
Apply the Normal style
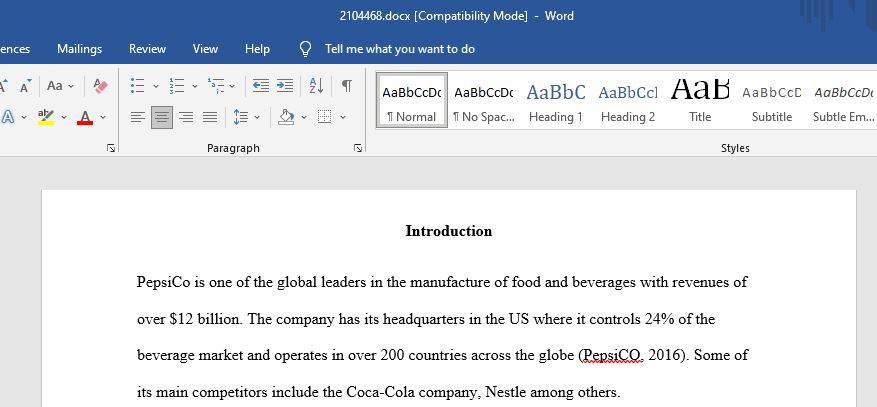point(412,100)
